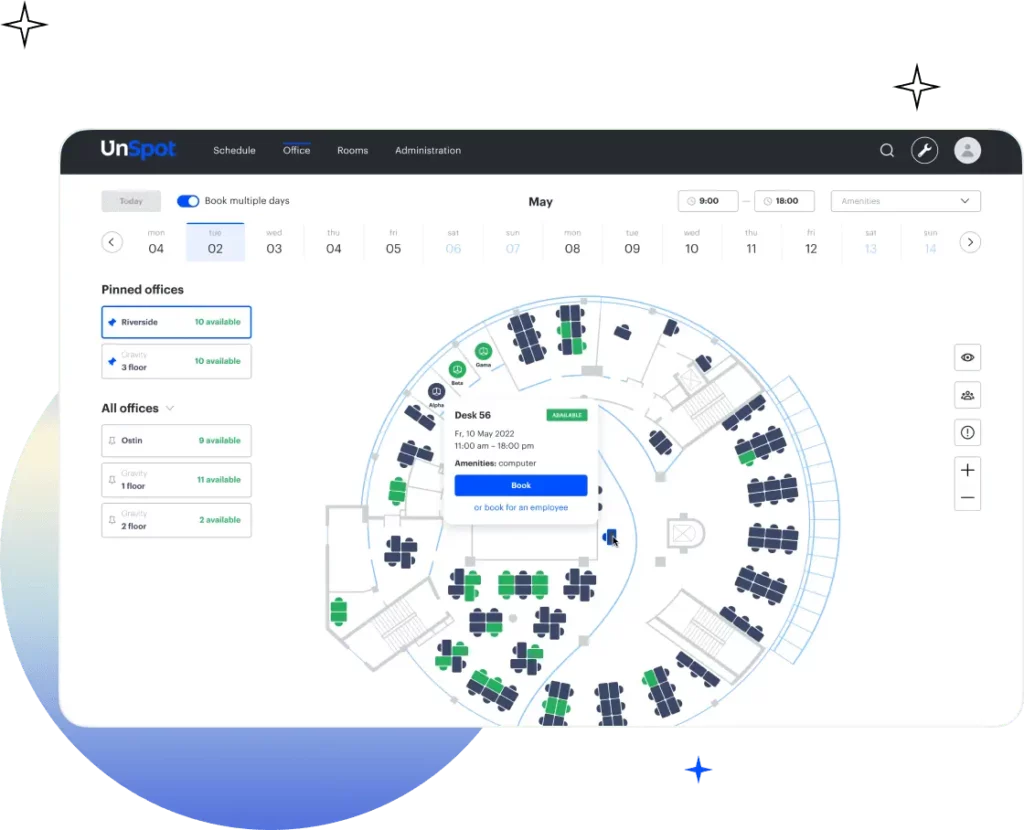Open the Amenities dropdown
Viewport: 1024px width, 830px height.
click(x=905, y=201)
